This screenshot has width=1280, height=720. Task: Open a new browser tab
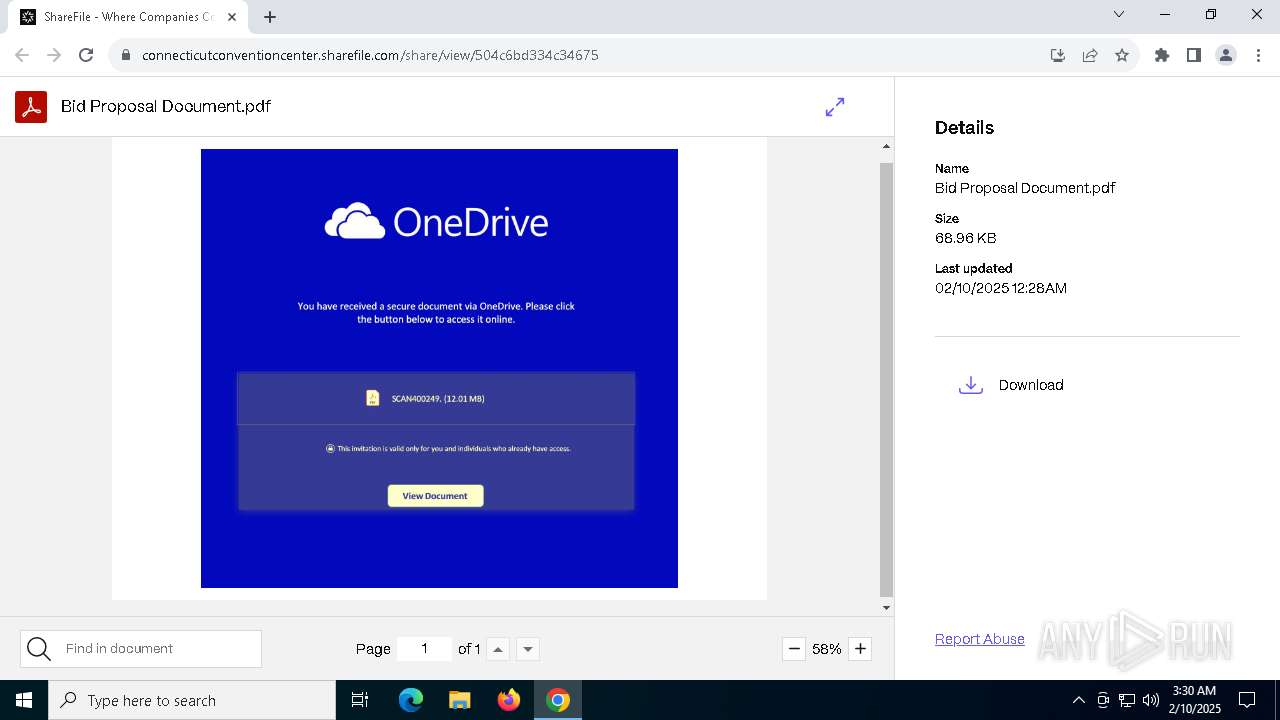[270, 17]
